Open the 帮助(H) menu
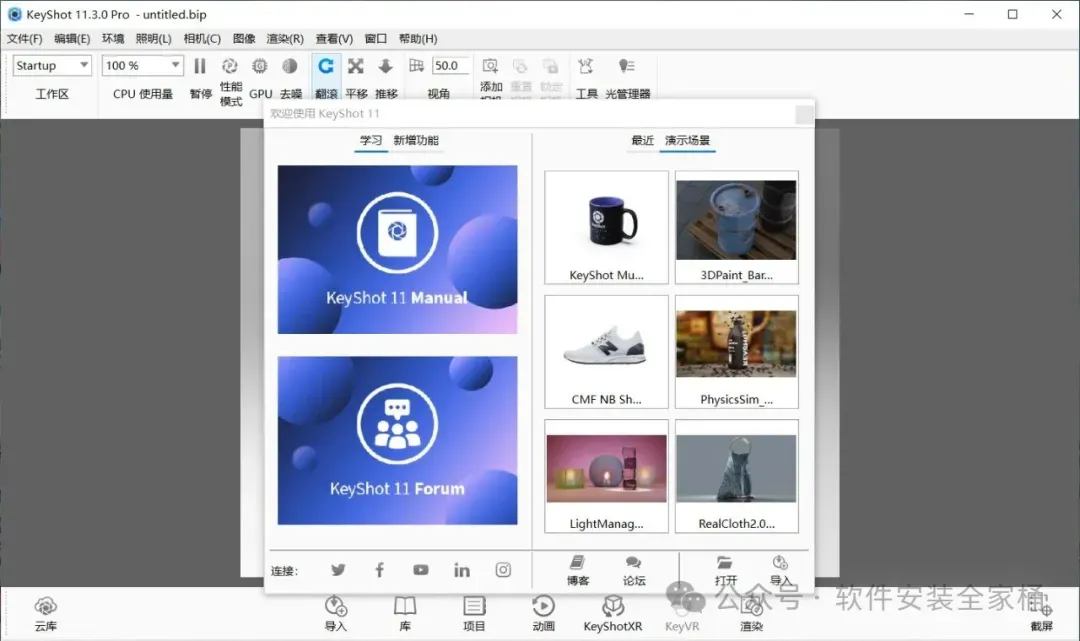Screen dimensions: 1080x641 point(417,39)
